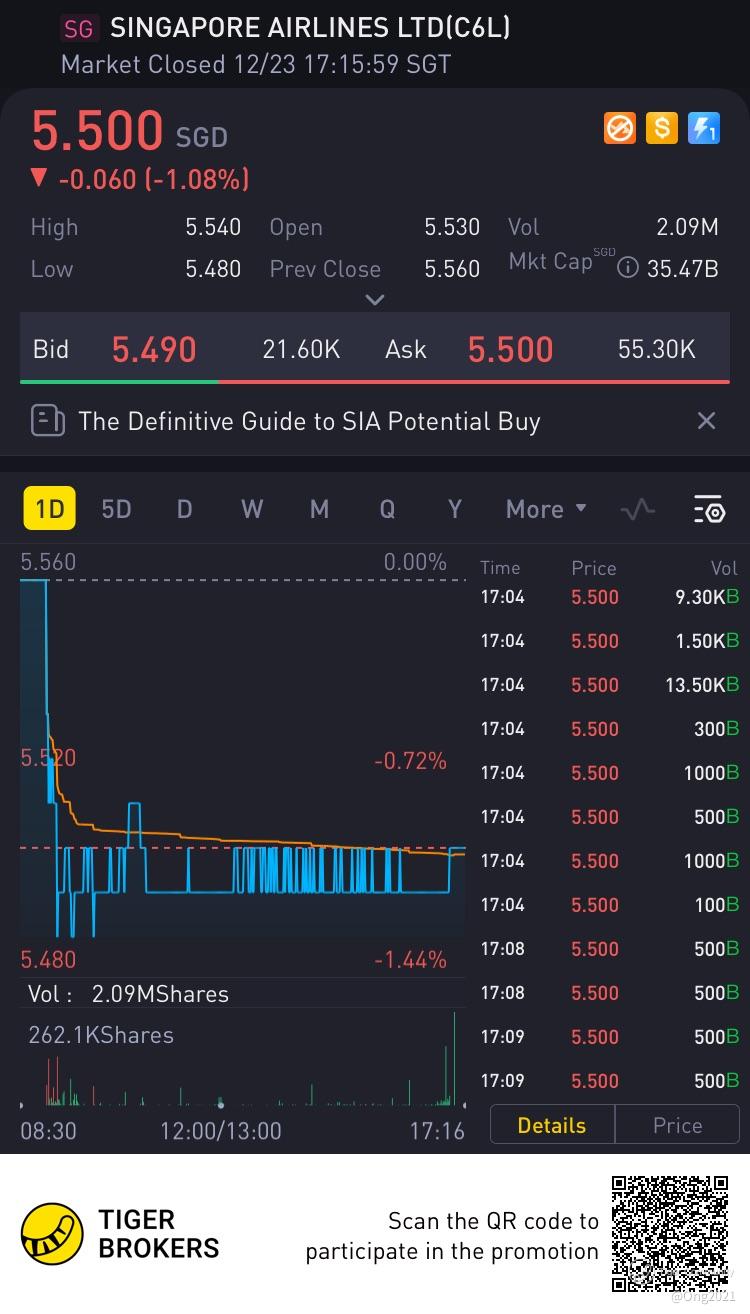750x1314 pixels.
Task: Select the trade row with 300 volume
Action: (x=610, y=729)
